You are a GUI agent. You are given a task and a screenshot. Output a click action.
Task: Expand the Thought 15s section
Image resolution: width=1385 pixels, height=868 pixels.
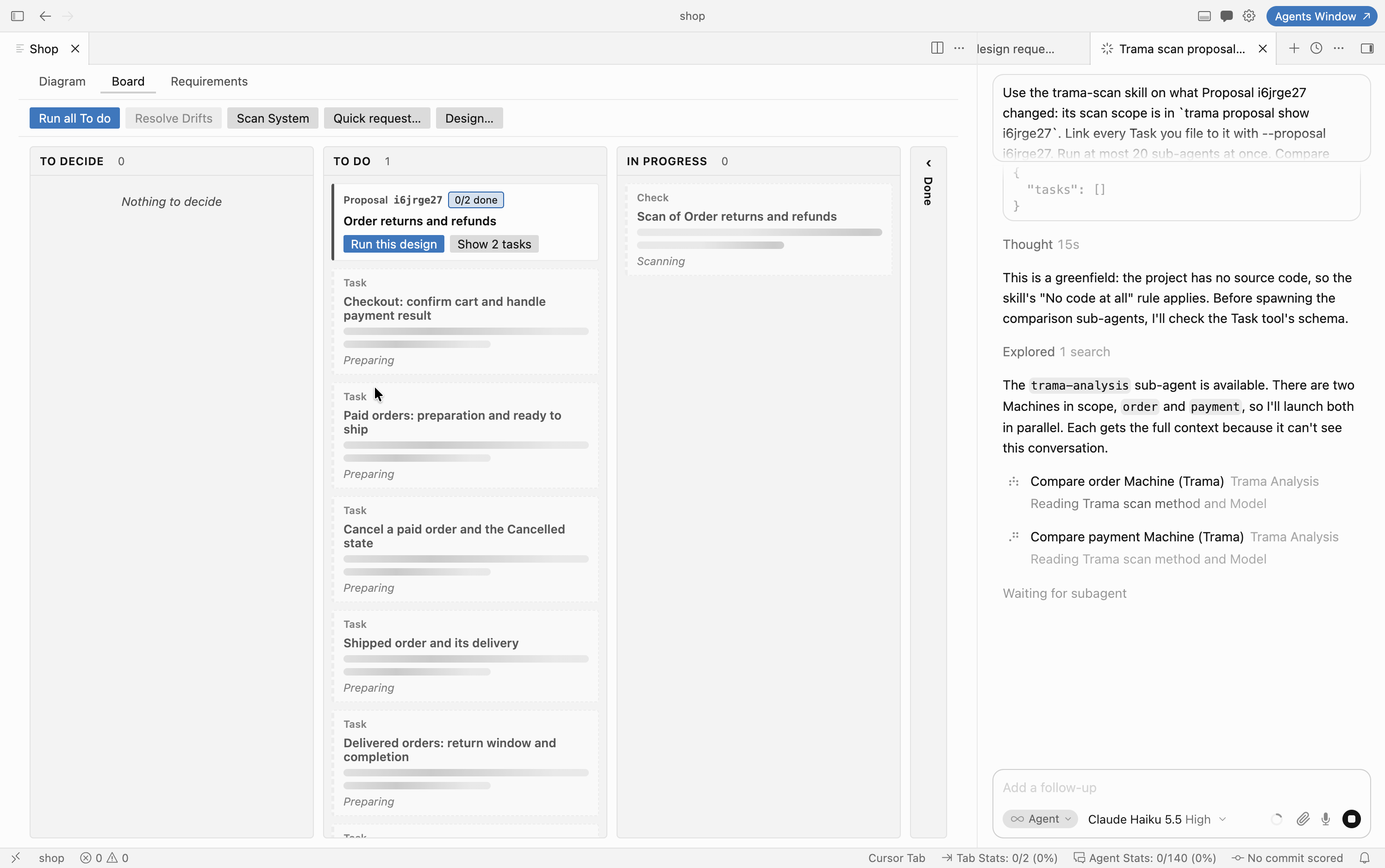point(1041,245)
